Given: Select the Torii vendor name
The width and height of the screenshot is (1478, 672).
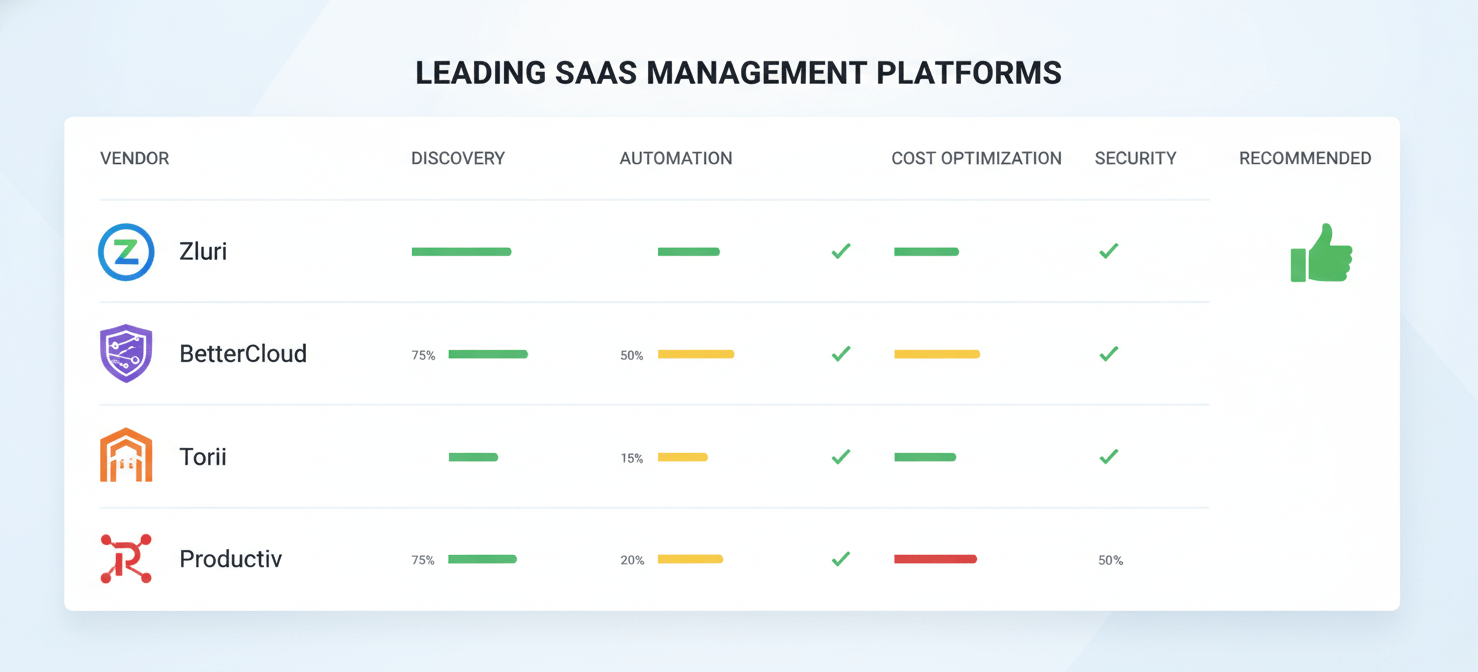Looking at the screenshot, I should tap(203, 457).
